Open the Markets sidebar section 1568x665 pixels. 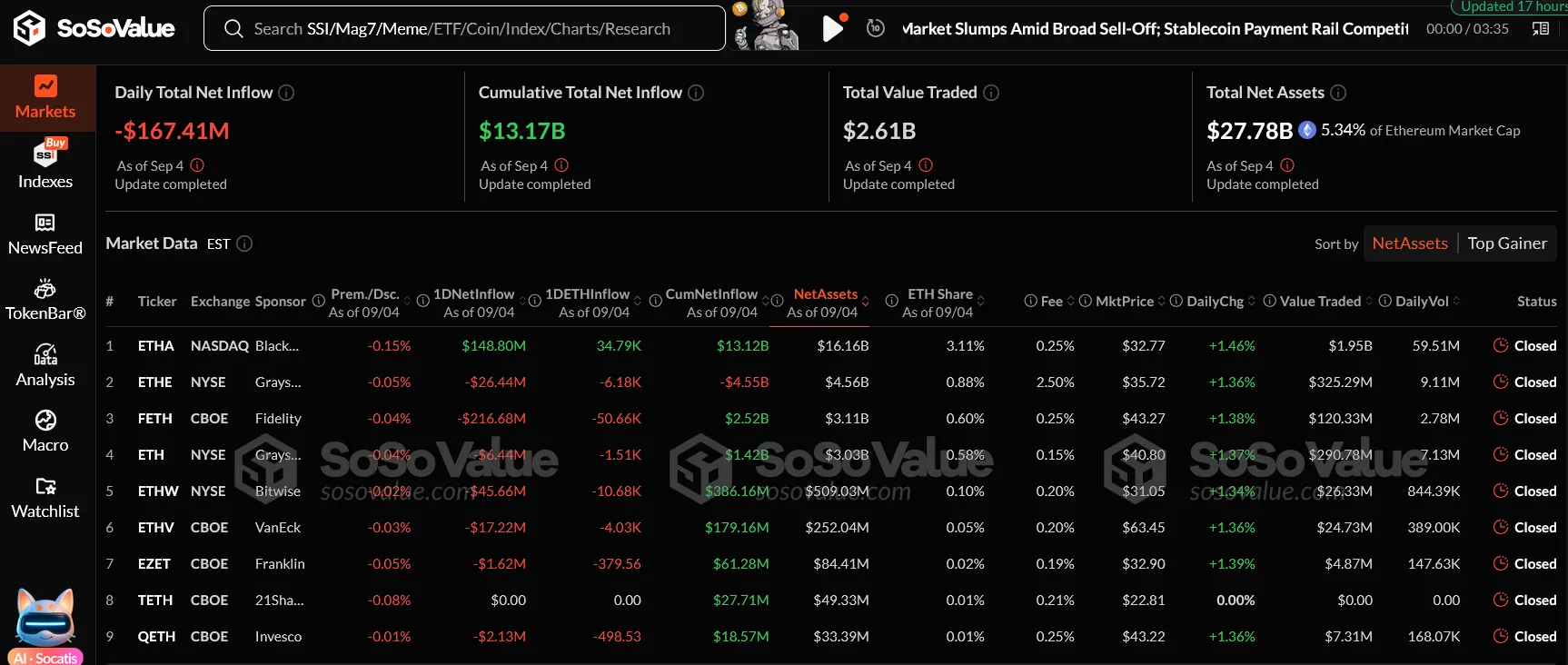[x=45, y=98]
